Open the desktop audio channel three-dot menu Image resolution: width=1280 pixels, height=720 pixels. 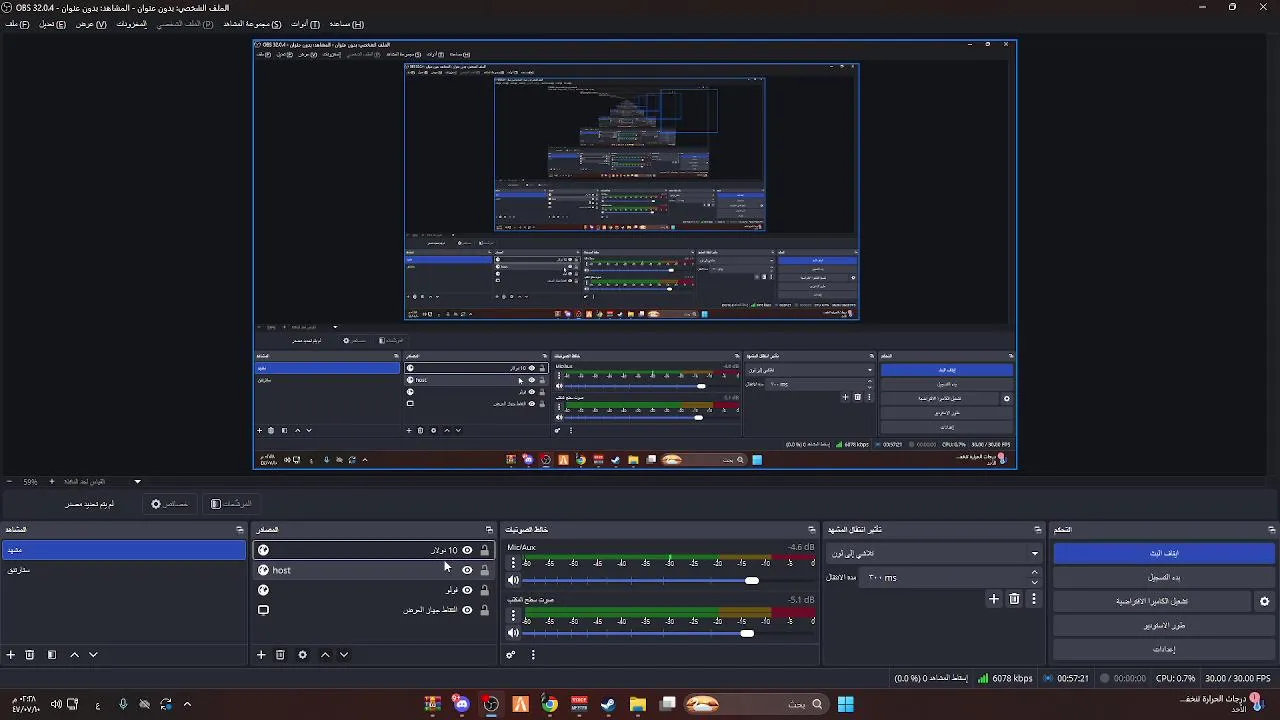coord(514,615)
